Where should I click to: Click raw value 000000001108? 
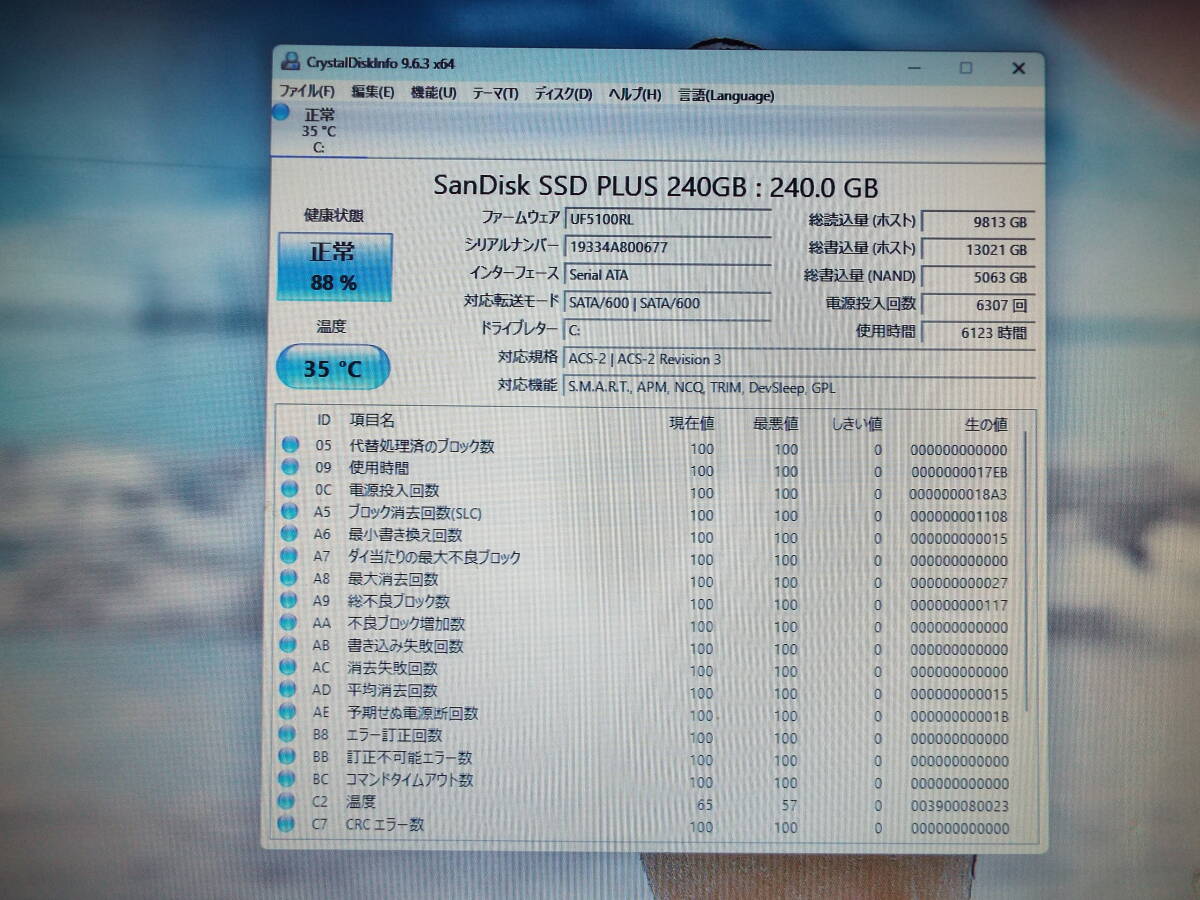[x=959, y=517]
